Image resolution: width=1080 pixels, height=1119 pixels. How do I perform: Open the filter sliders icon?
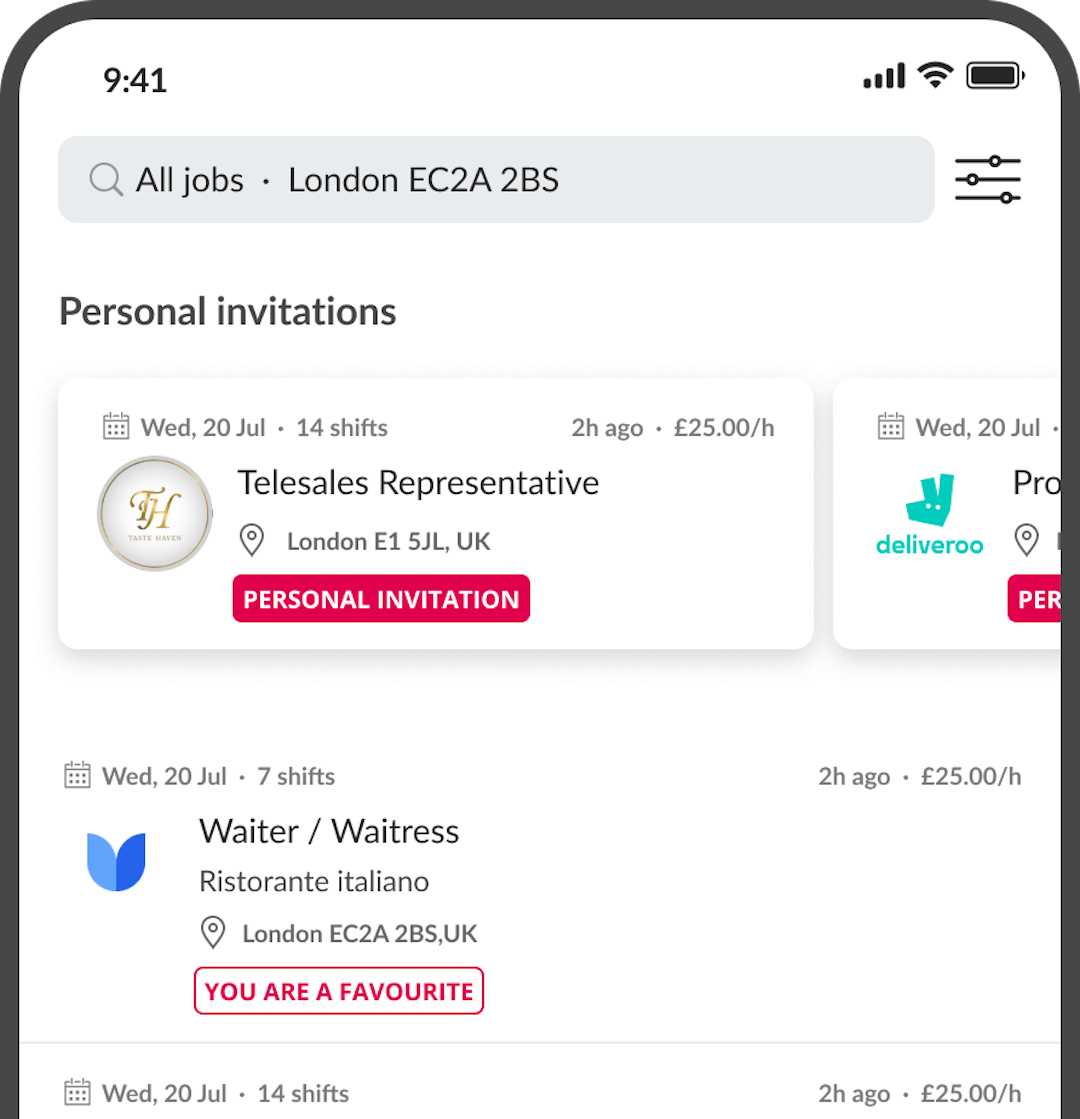987,180
